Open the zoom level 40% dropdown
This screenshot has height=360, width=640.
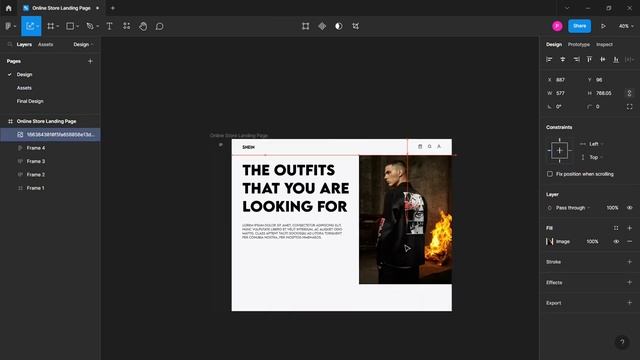pos(626,26)
